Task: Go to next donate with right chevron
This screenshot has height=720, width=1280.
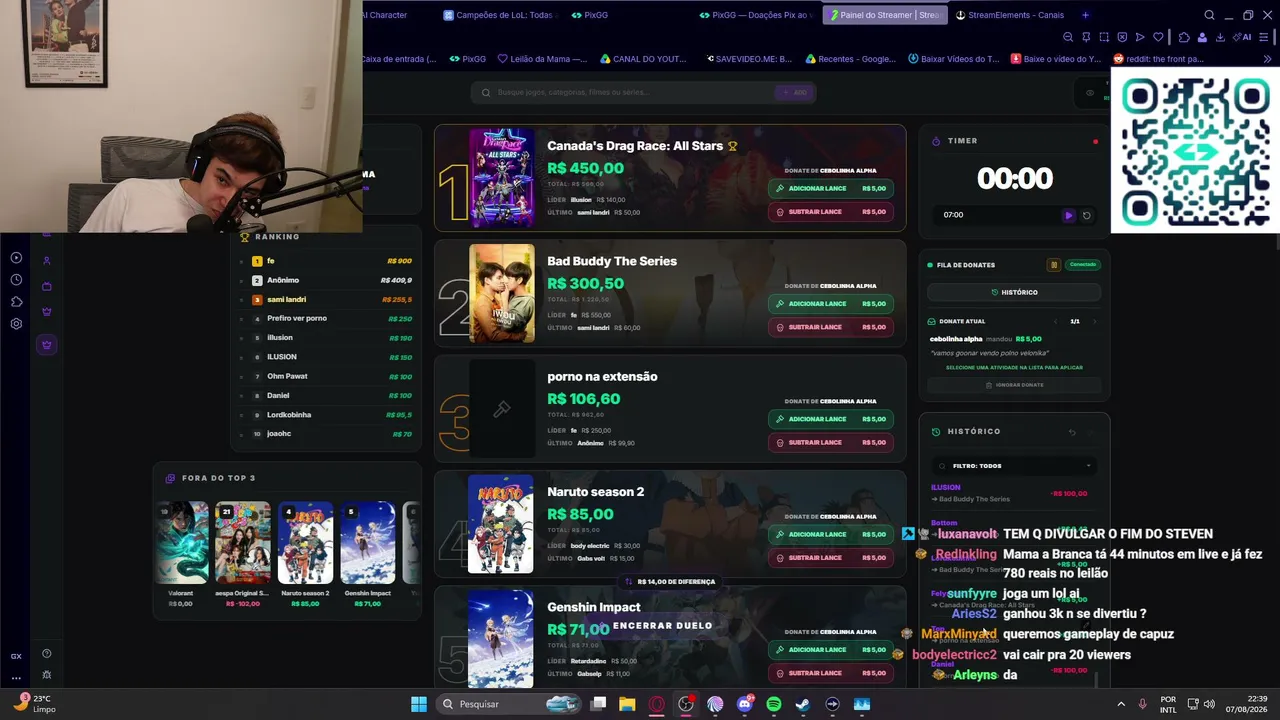Action: 1094,321
